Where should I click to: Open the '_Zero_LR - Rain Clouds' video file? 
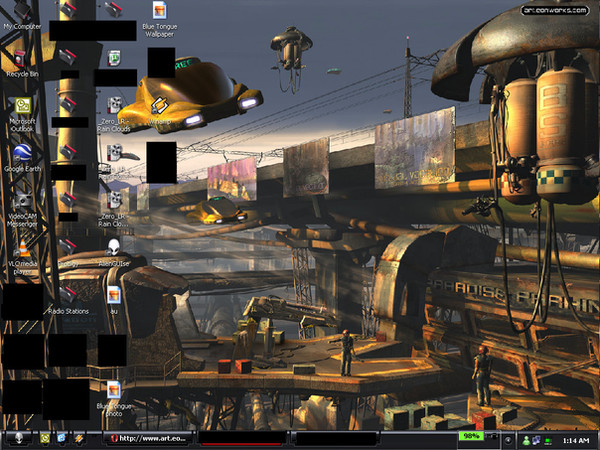coord(114,114)
